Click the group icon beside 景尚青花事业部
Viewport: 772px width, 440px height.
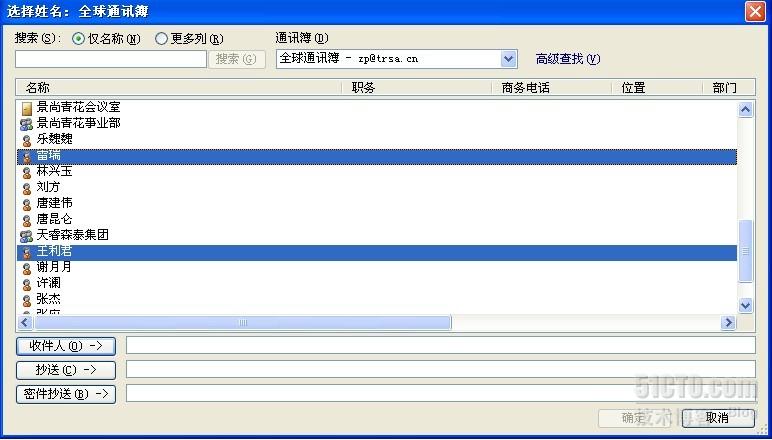pyautogui.click(x=27, y=124)
